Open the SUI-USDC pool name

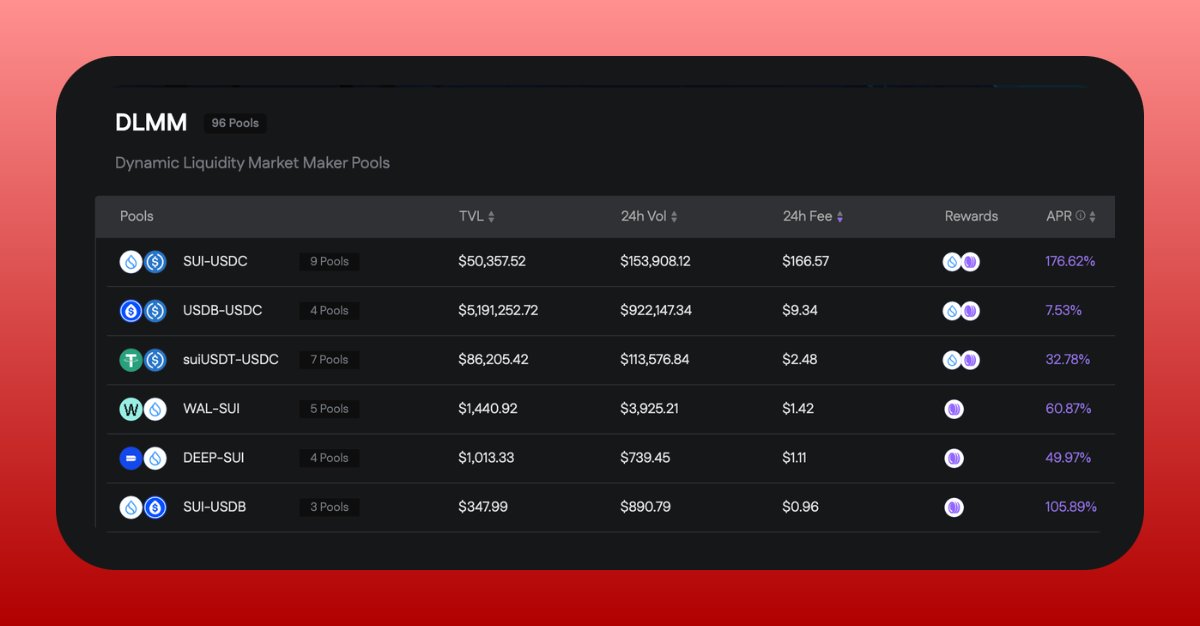[215, 261]
